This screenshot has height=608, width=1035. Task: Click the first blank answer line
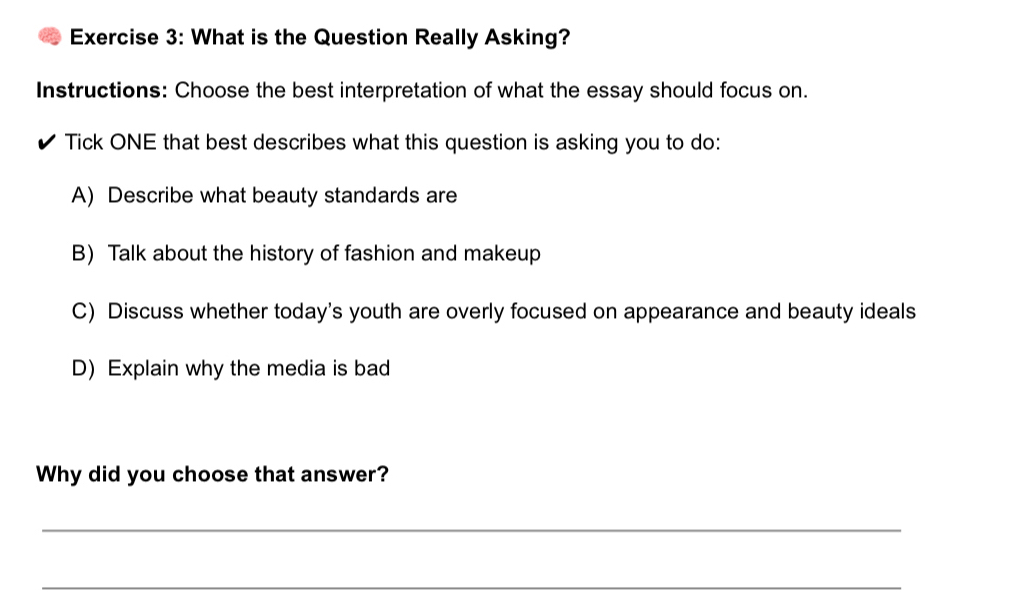[x=470, y=529]
